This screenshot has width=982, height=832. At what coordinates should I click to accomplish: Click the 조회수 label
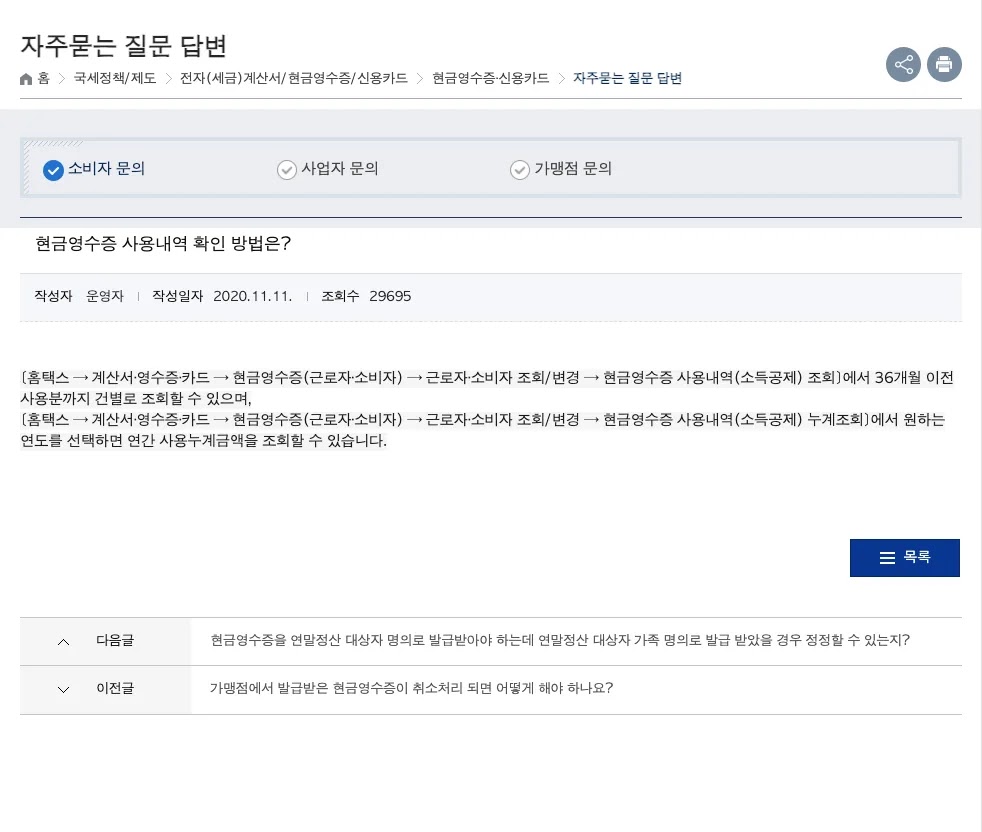pos(340,296)
